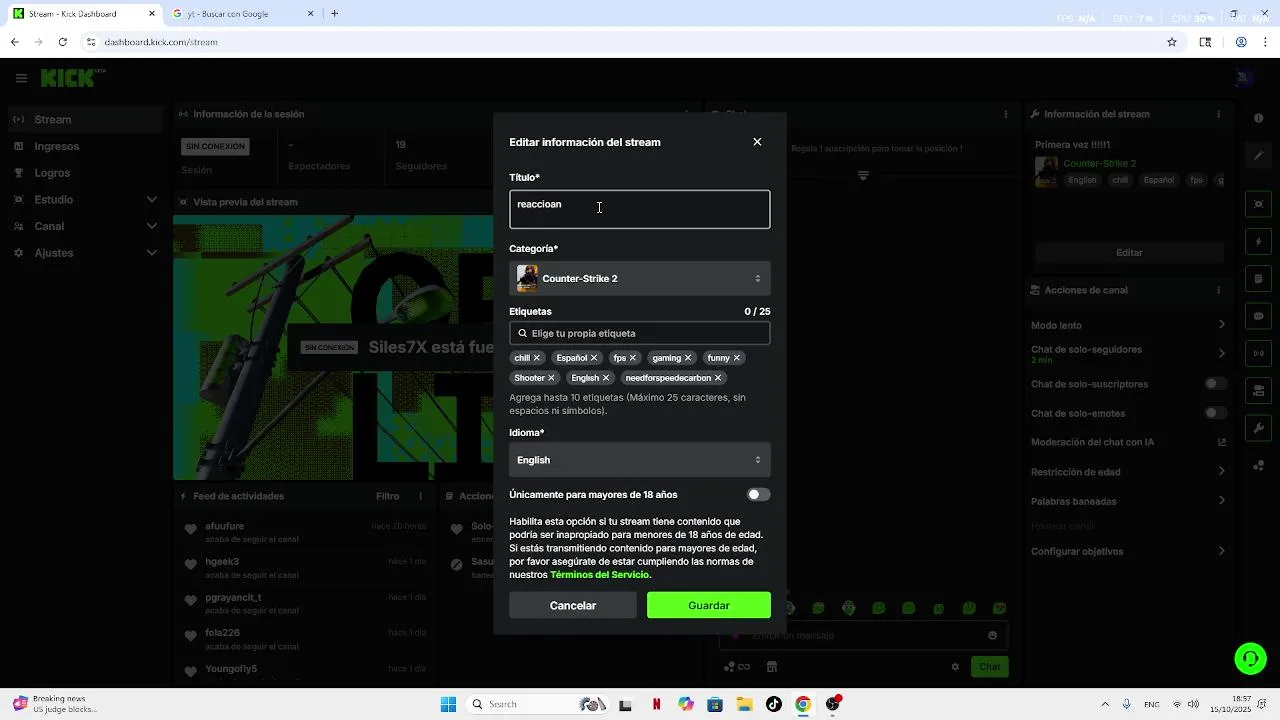Expand the Estudio sidebar section
Screen dimensions: 1280x720
85,199
